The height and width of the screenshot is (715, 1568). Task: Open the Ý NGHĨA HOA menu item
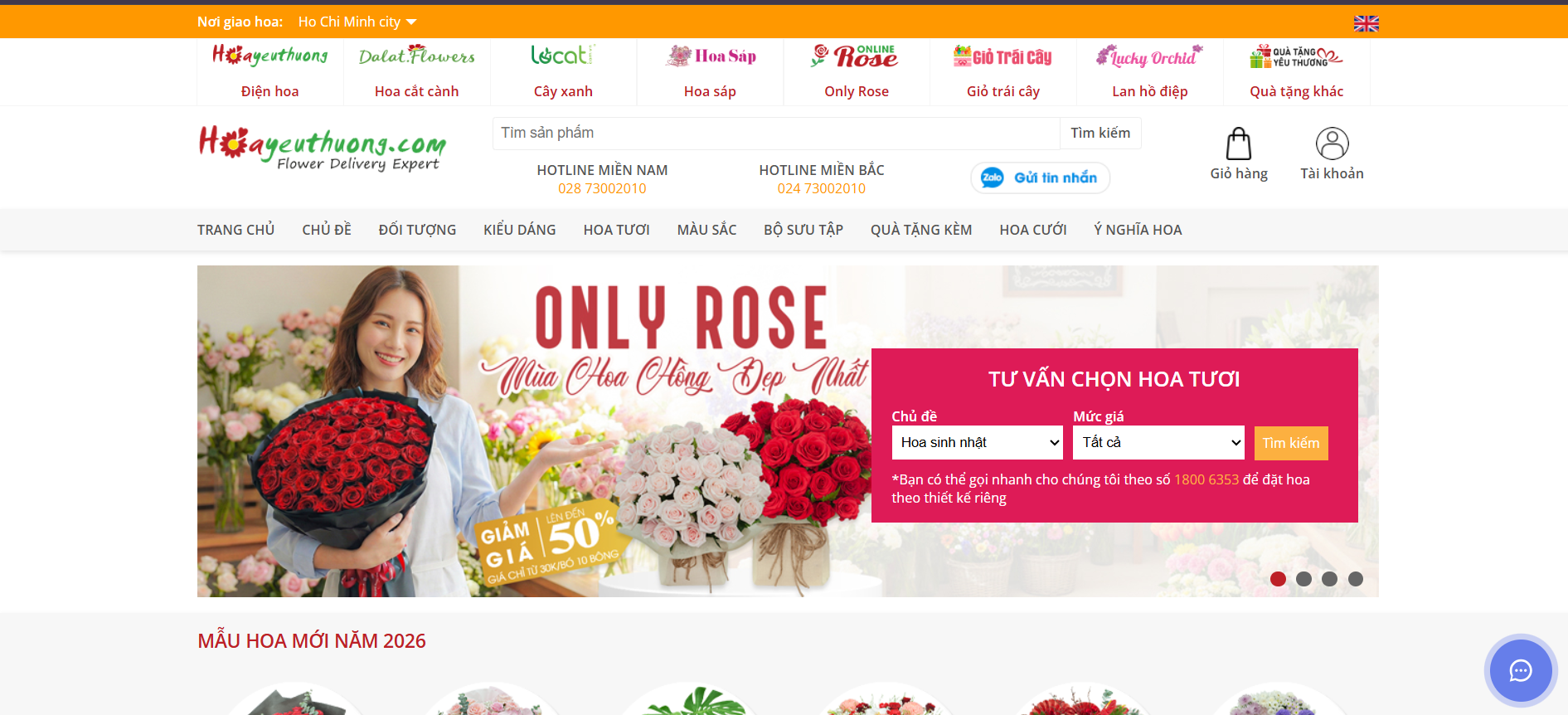[1138, 230]
